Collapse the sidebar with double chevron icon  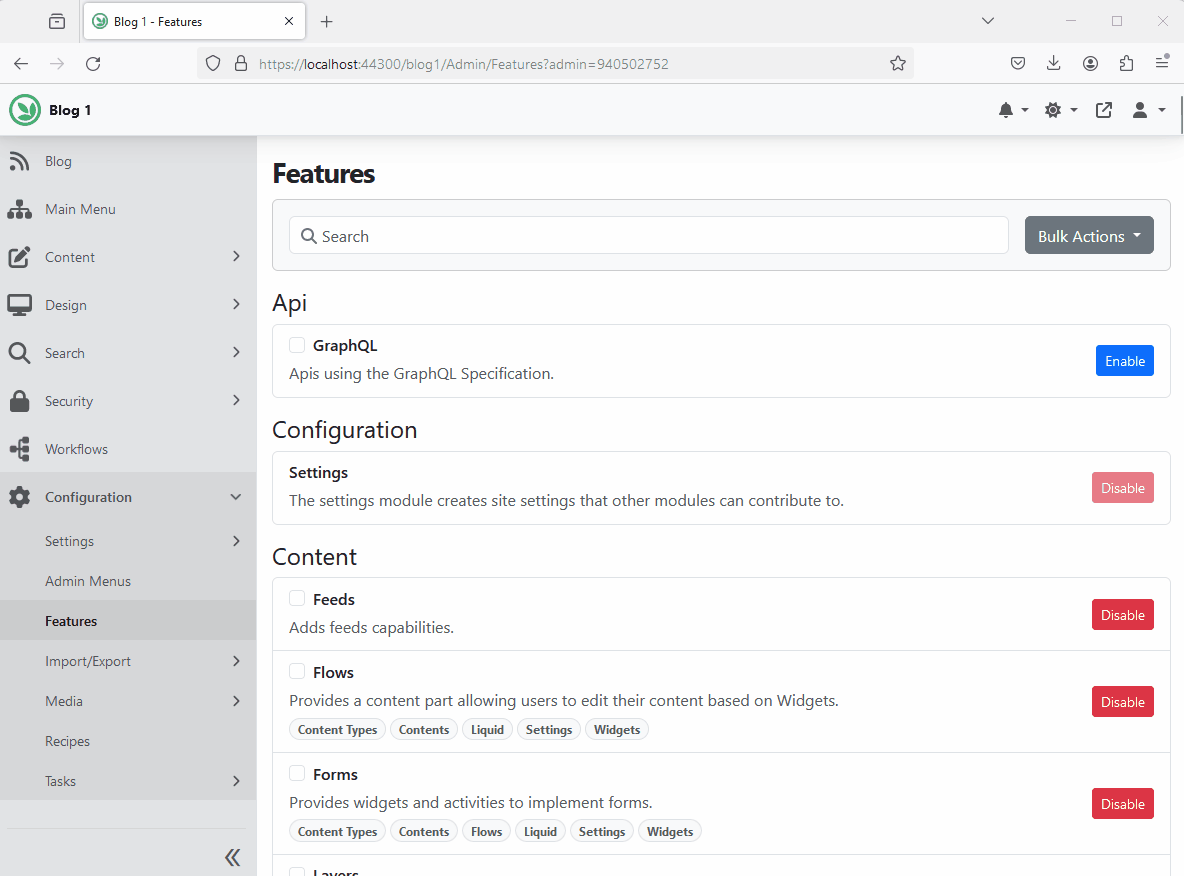coord(233,857)
